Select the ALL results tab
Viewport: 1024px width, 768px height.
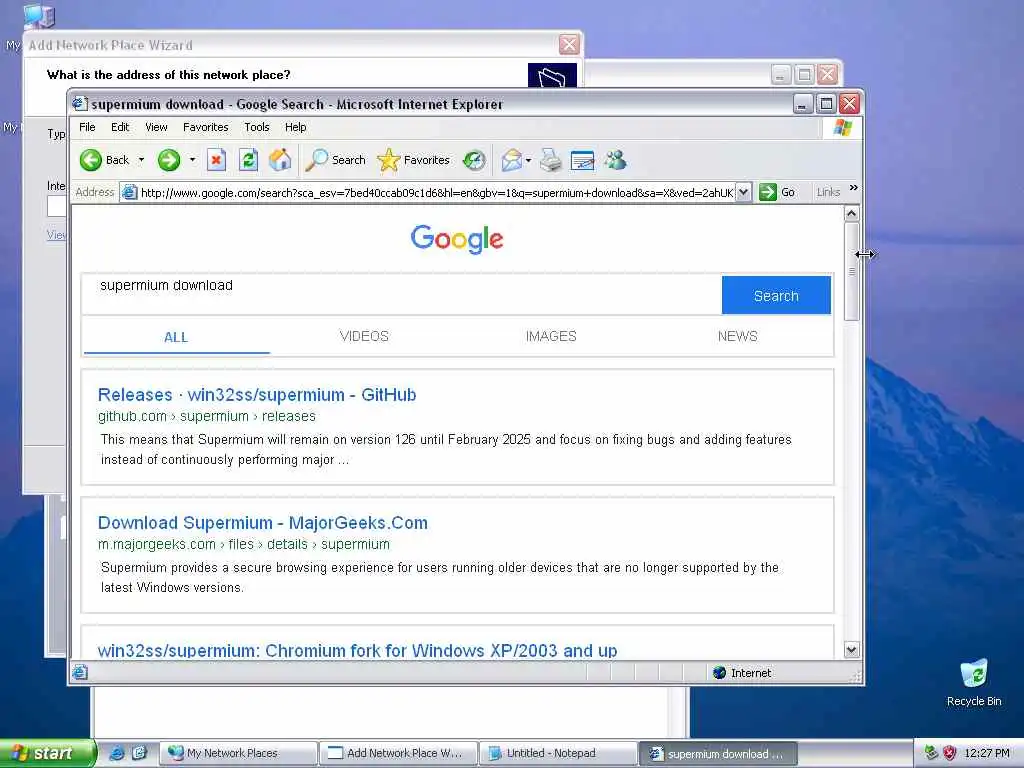click(x=176, y=337)
